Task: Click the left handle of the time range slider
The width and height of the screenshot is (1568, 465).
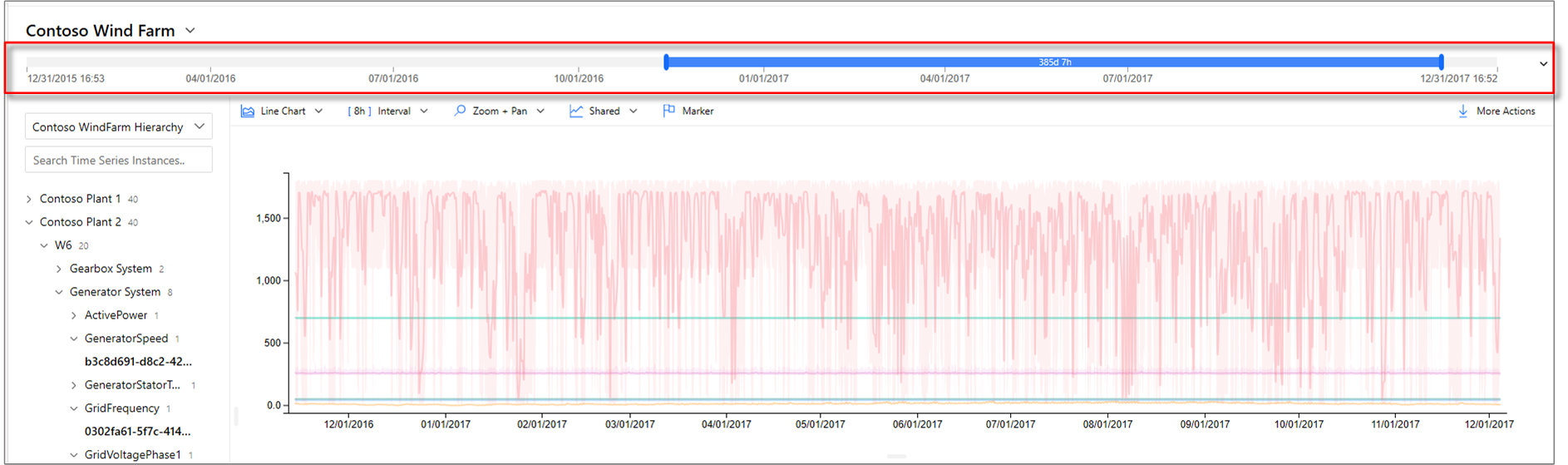Action: [666, 62]
